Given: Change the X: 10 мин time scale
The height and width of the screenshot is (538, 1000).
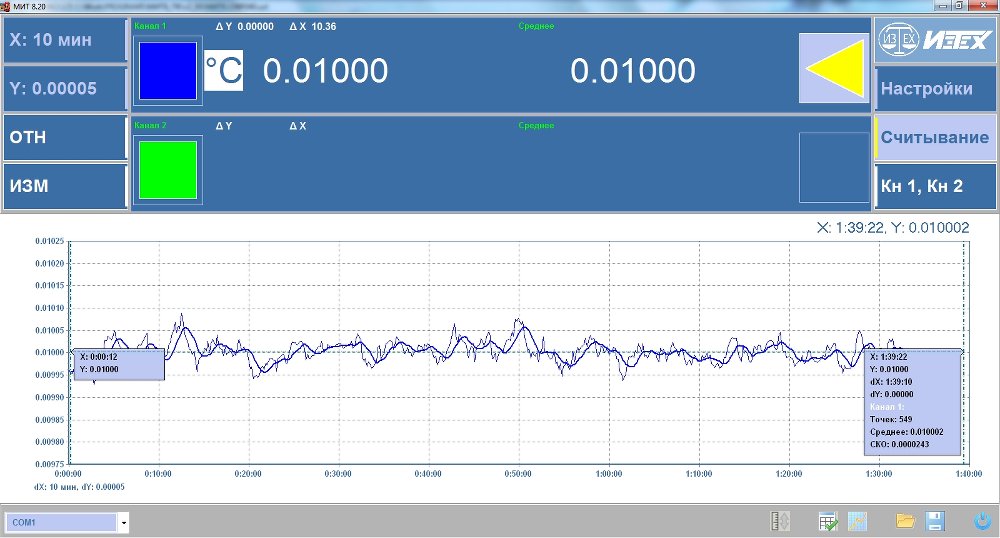Looking at the screenshot, I should click(x=64, y=41).
